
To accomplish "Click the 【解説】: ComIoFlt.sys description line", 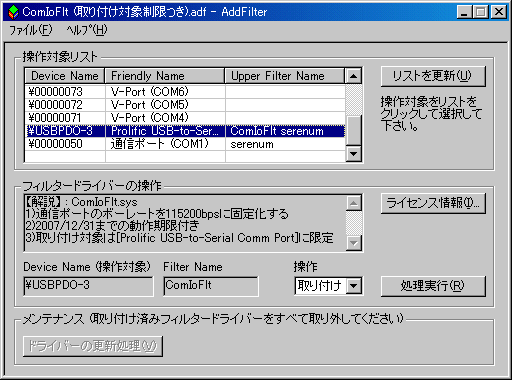I will [x=81, y=202].
